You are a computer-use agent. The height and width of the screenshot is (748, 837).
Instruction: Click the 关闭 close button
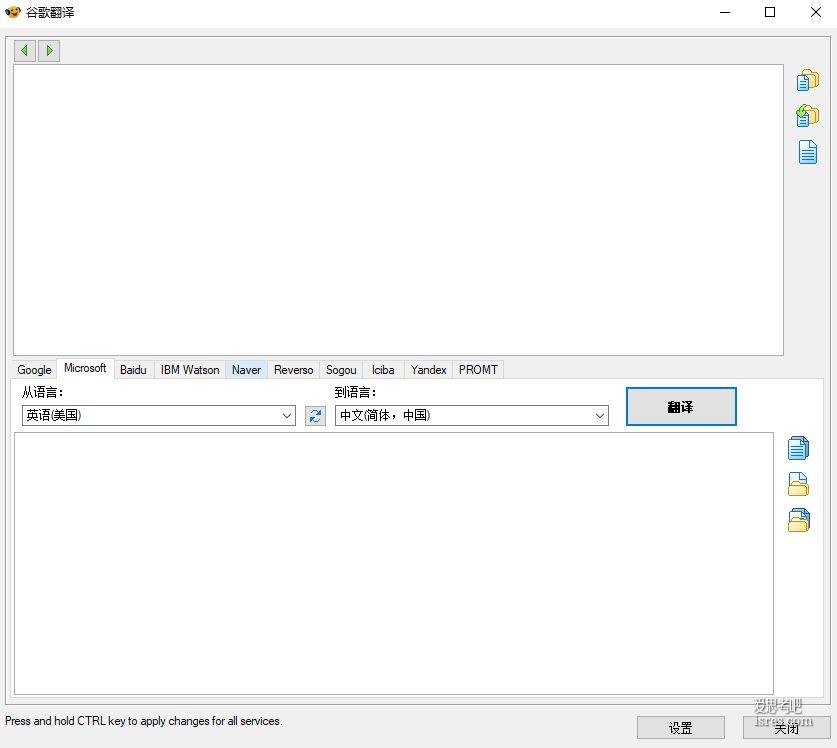click(x=787, y=728)
